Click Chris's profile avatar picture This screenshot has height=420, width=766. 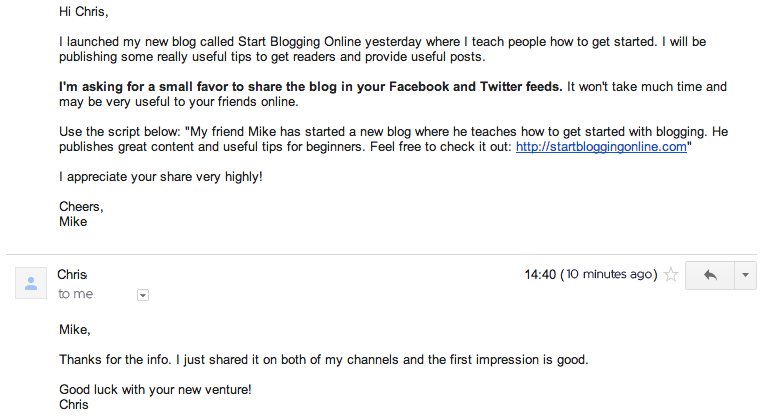click(x=31, y=283)
